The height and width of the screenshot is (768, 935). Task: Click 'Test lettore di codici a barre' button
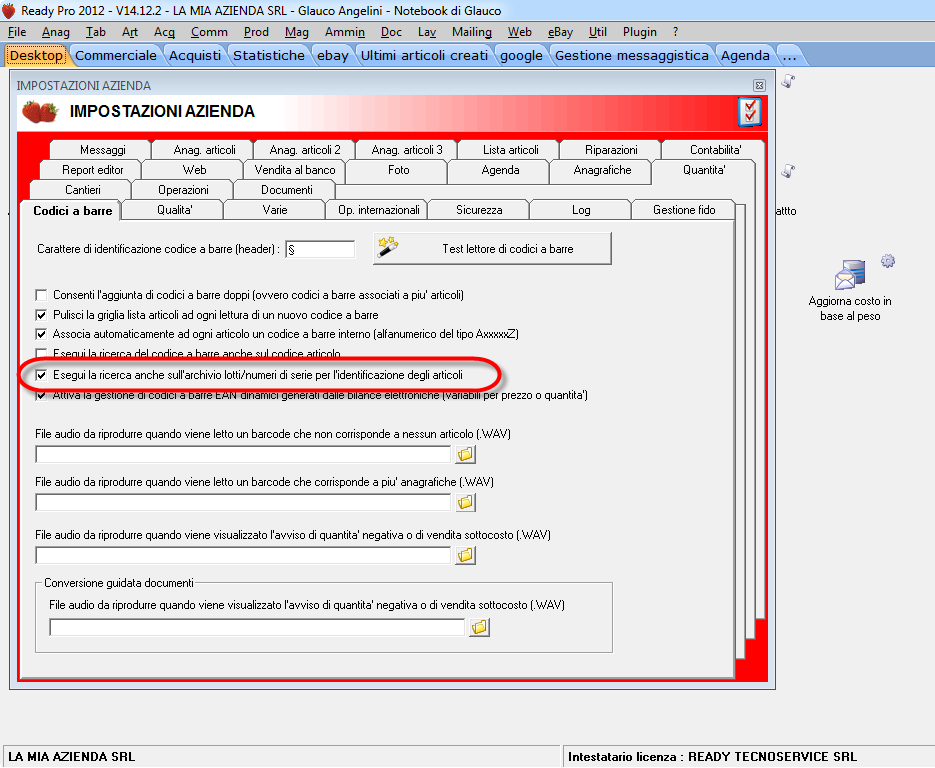point(492,249)
